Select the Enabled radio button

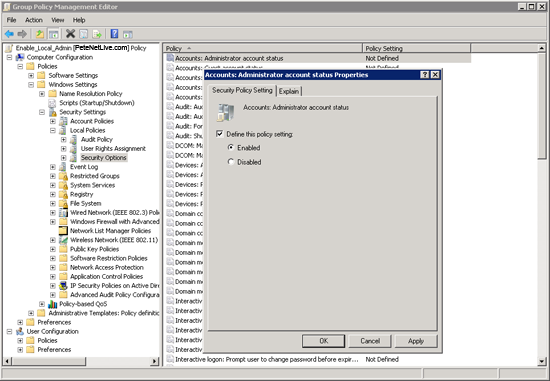click(x=230, y=147)
